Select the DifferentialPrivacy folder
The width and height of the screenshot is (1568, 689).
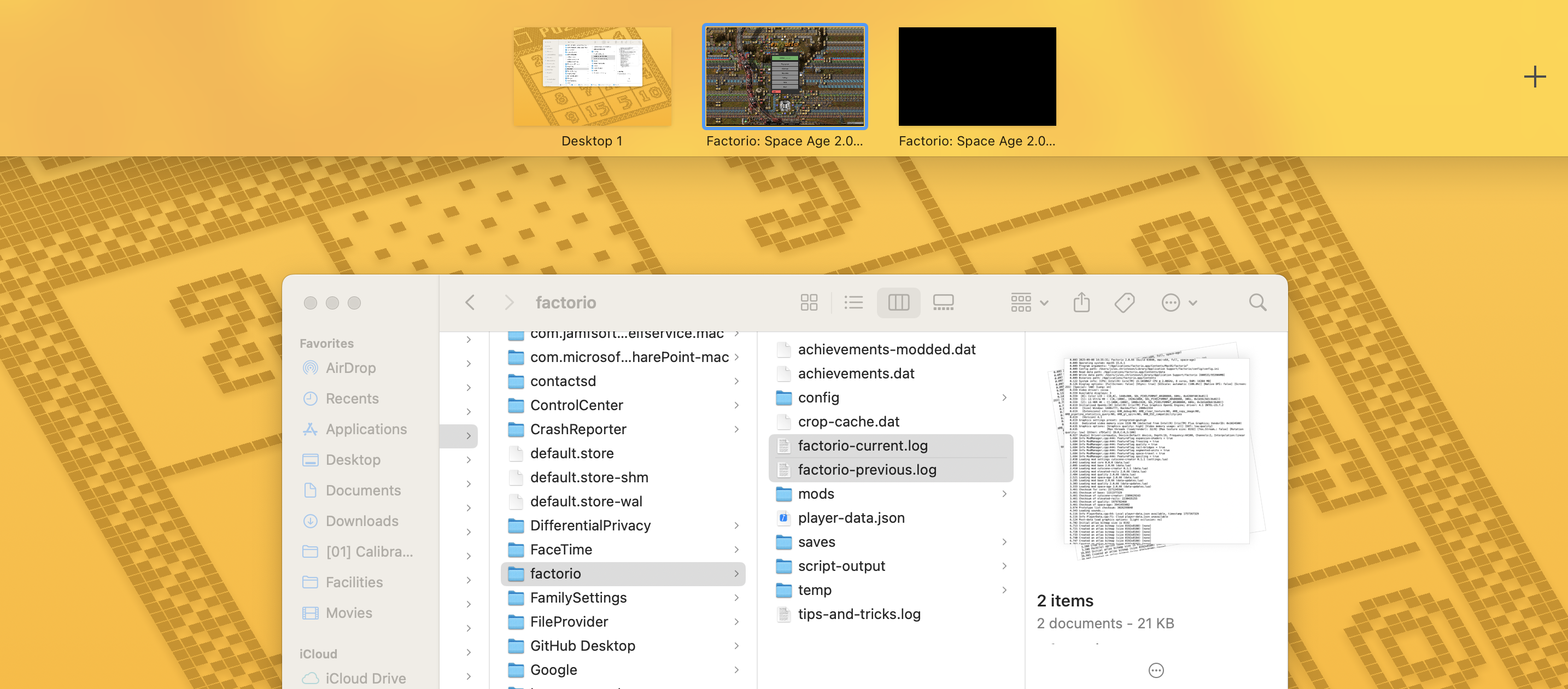coord(623,525)
